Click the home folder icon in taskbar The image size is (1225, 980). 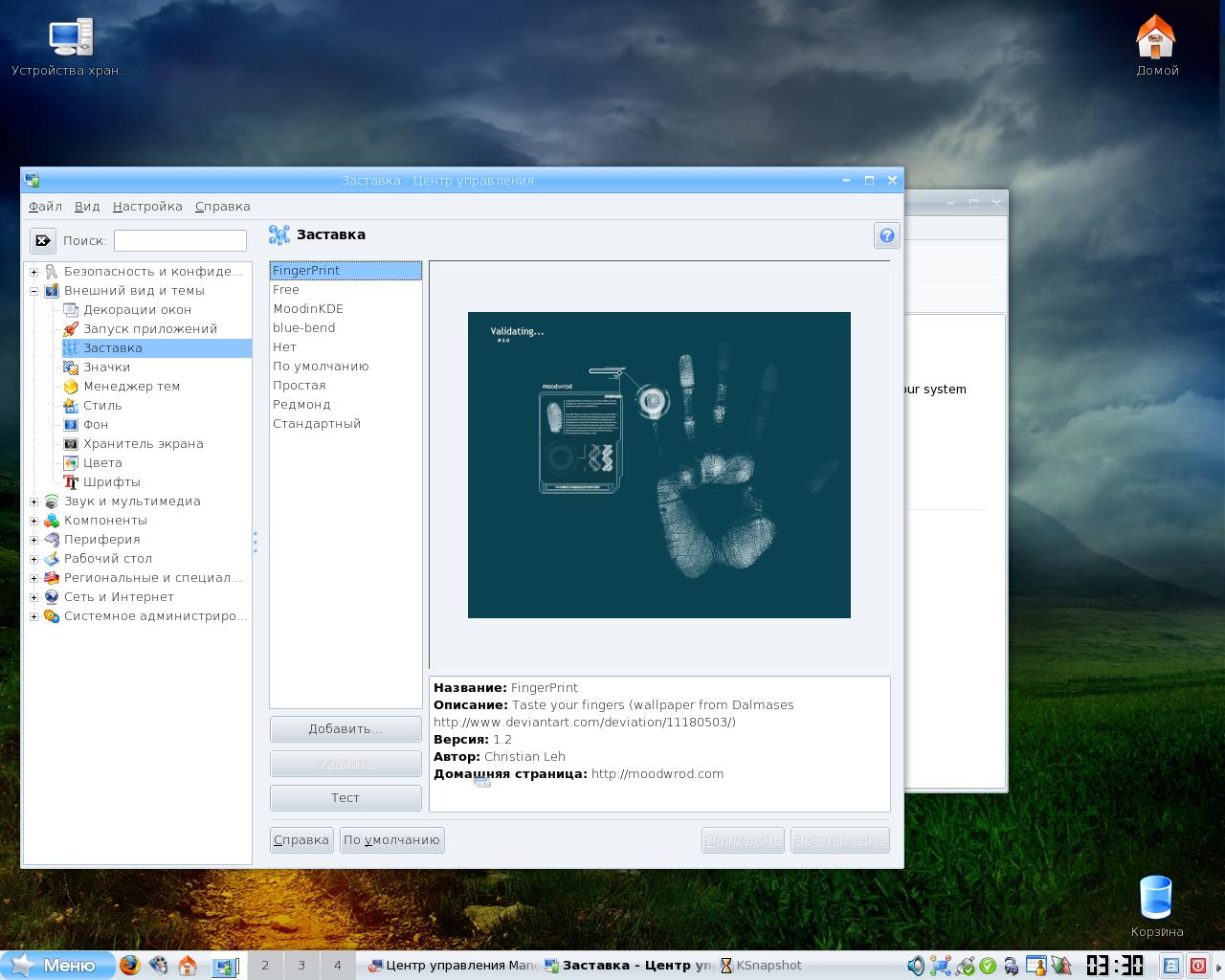188,966
